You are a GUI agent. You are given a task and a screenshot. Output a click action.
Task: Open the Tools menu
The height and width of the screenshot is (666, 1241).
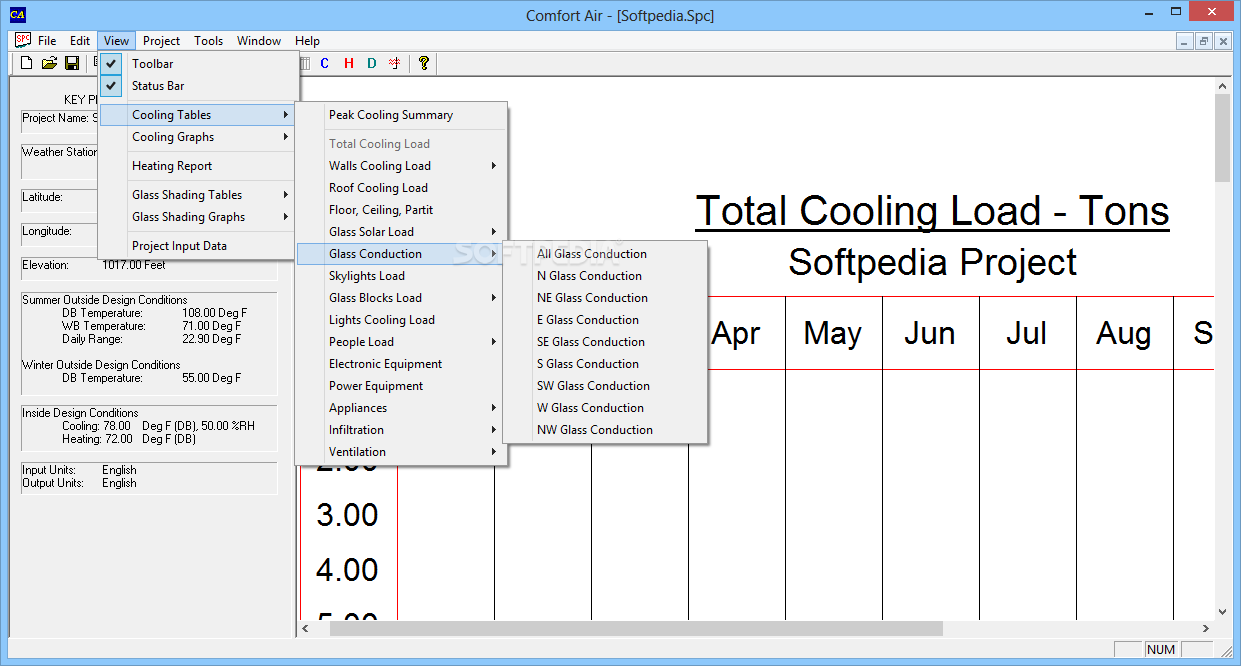point(208,41)
